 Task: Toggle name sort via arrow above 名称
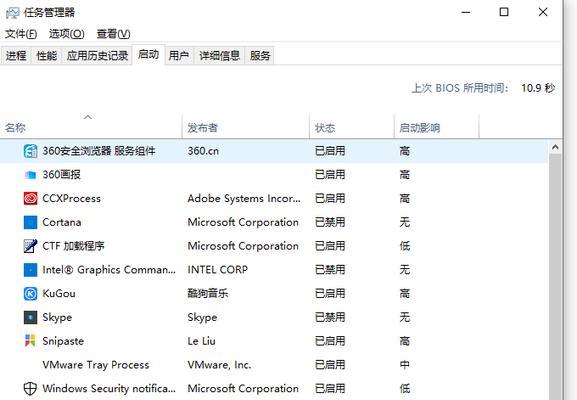pyautogui.click(x=88, y=117)
